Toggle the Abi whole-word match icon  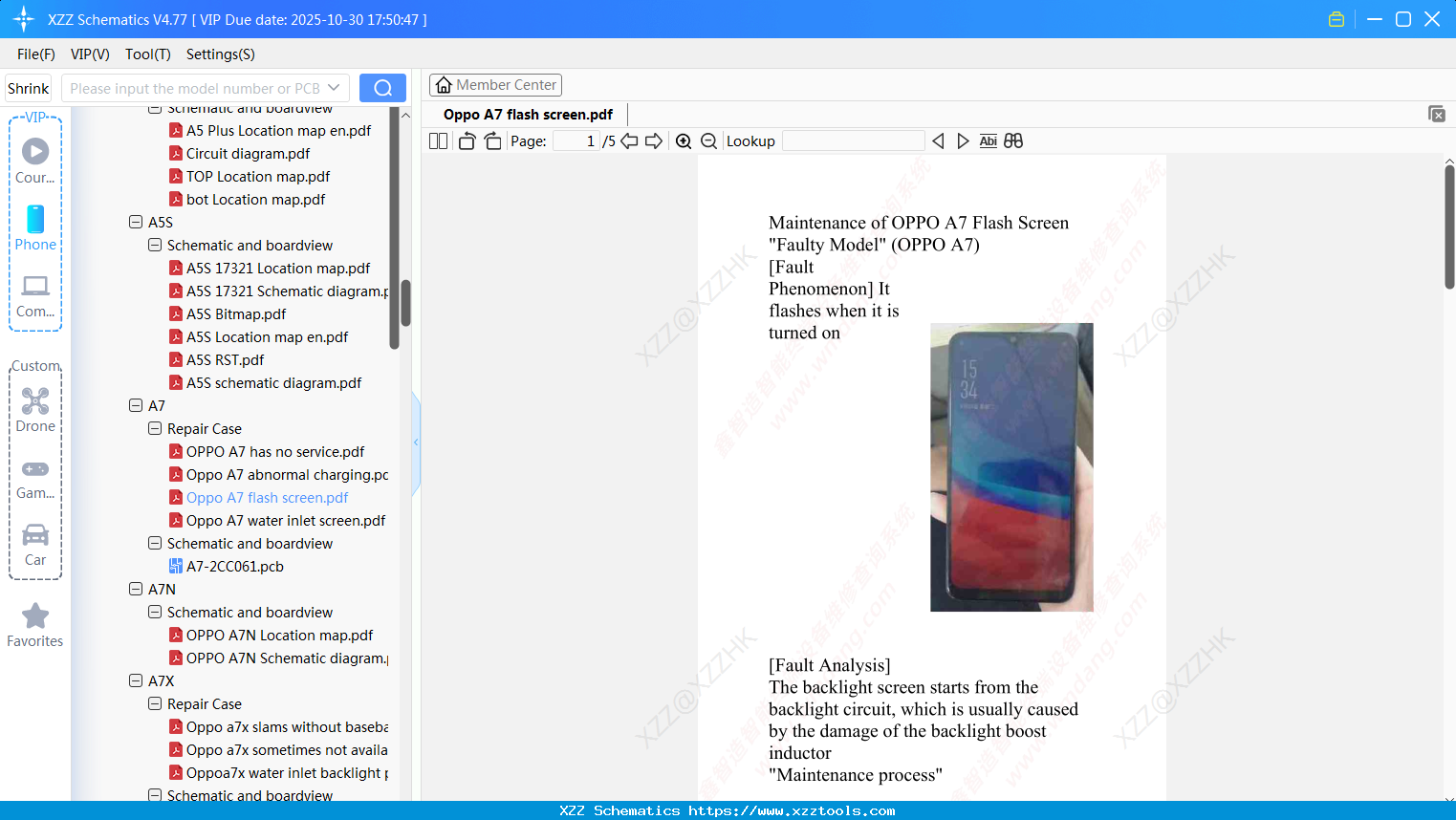tap(989, 141)
